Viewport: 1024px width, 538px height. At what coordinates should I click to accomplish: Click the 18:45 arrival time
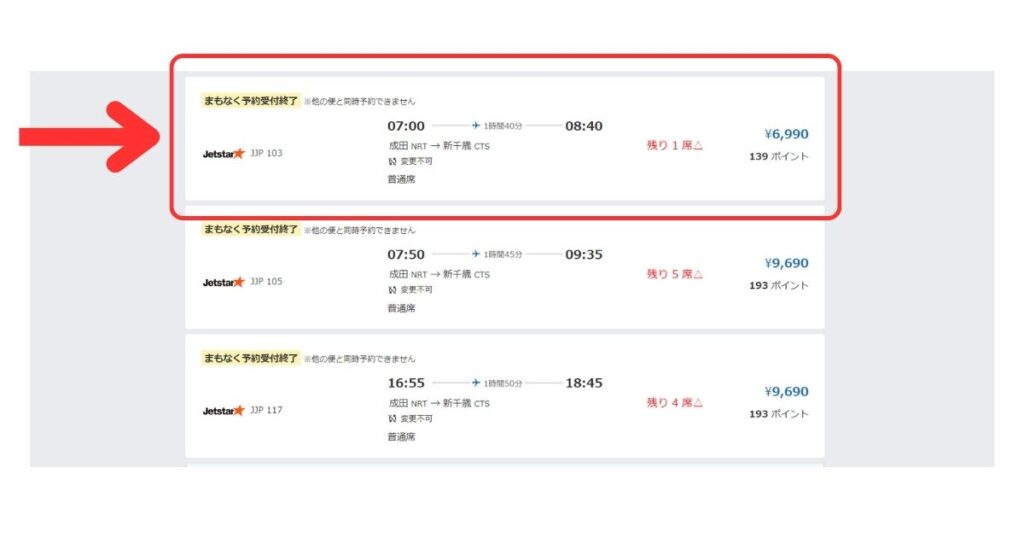(584, 383)
